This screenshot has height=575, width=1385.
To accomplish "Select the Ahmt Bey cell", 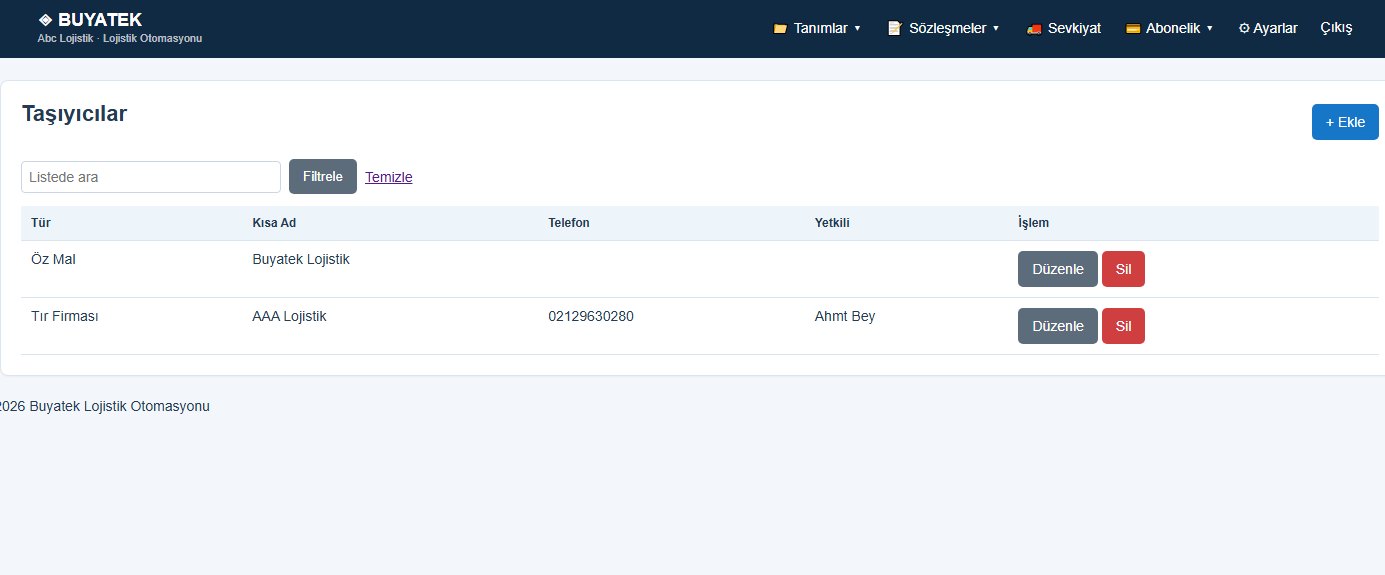I will [x=845, y=316].
